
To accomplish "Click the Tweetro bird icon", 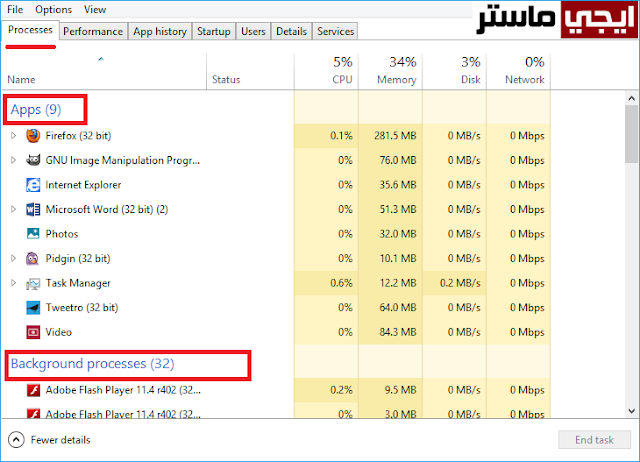I will (x=33, y=308).
